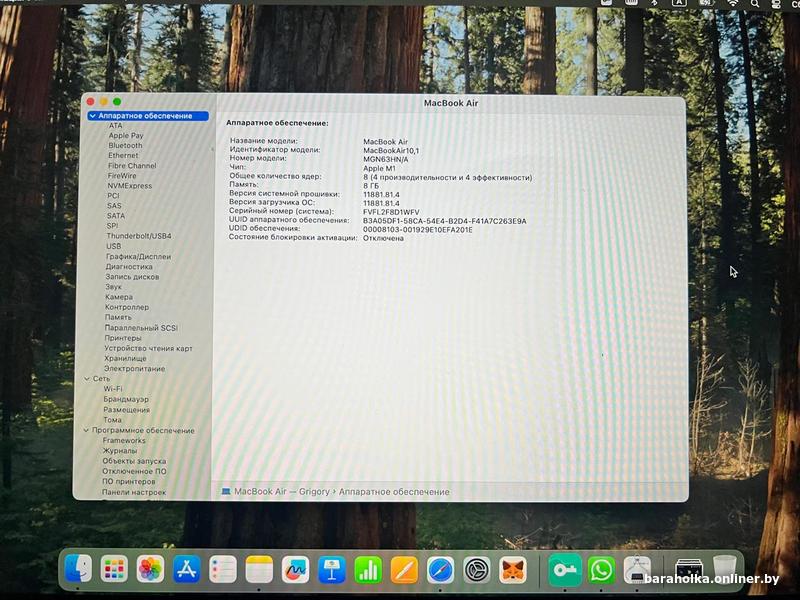
Task: Open the Trash in the Dock
Action: point(724,568)
